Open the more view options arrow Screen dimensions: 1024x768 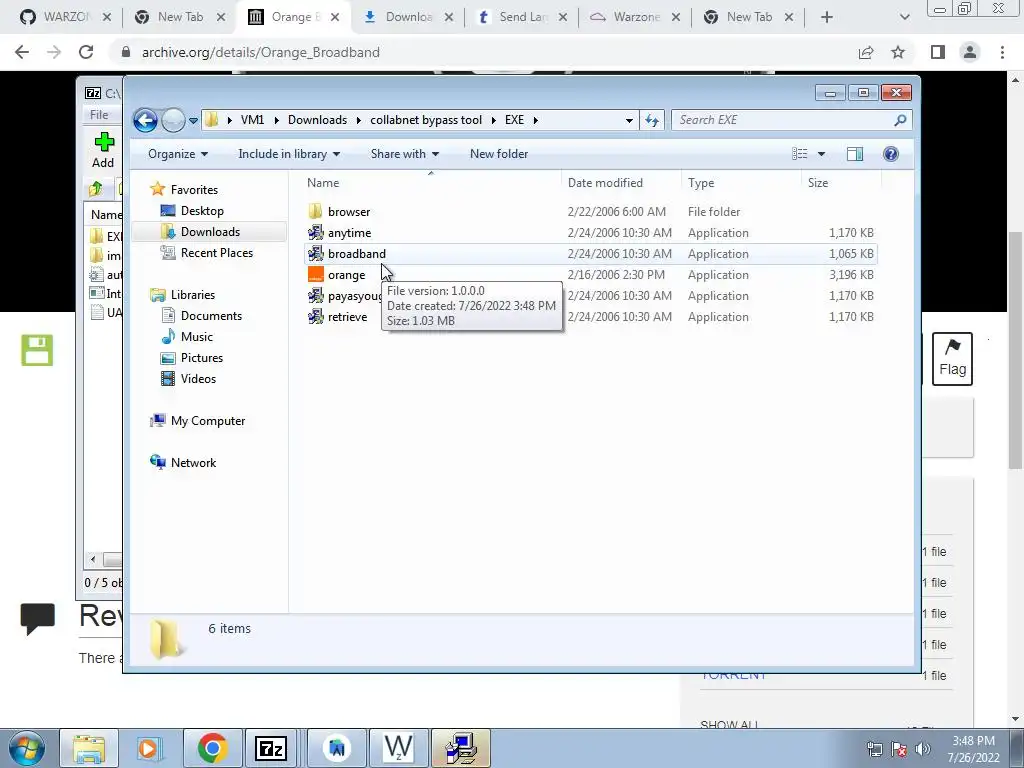click(x=822, y=154)
